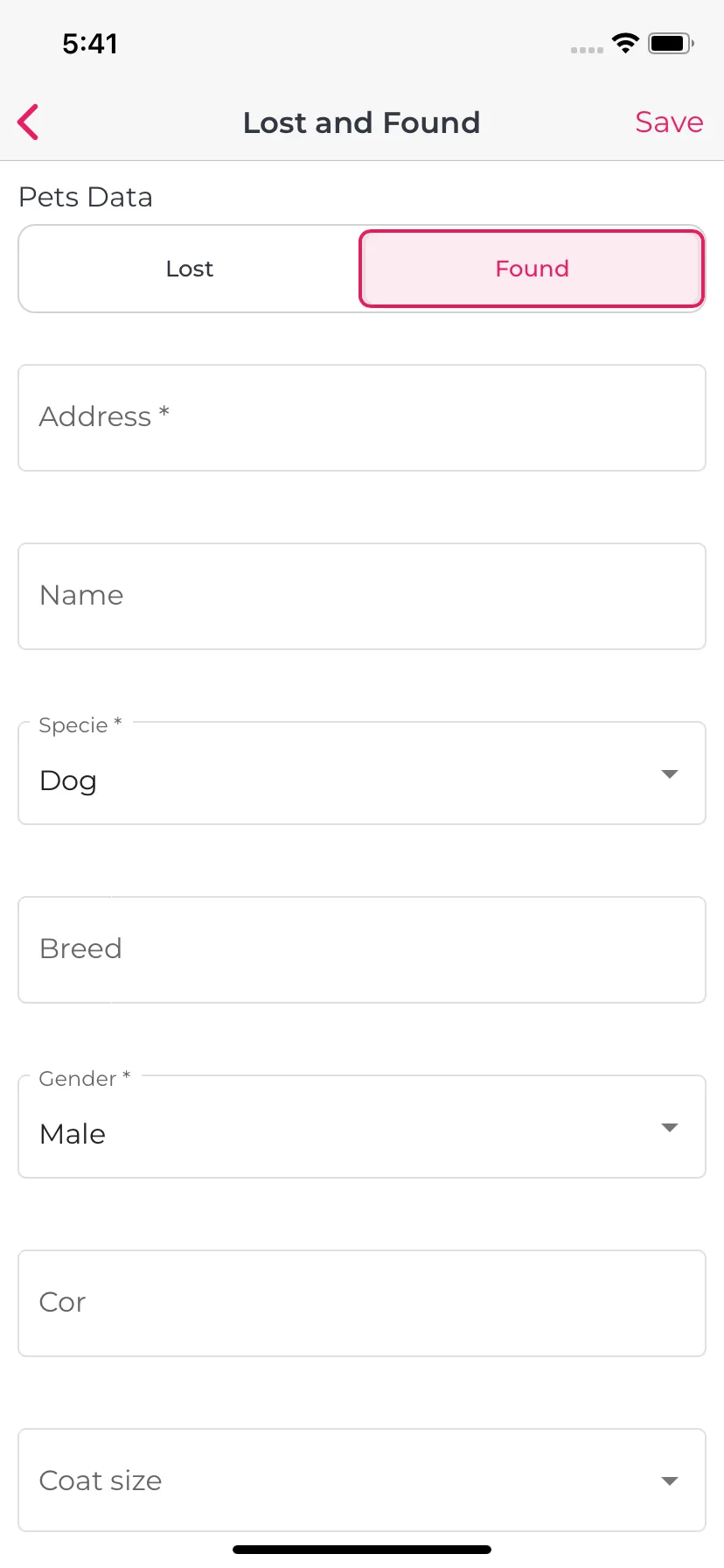The image size is (724, 1568).
Task: Tap the Lost and Found title
Action: pos(361,122)
